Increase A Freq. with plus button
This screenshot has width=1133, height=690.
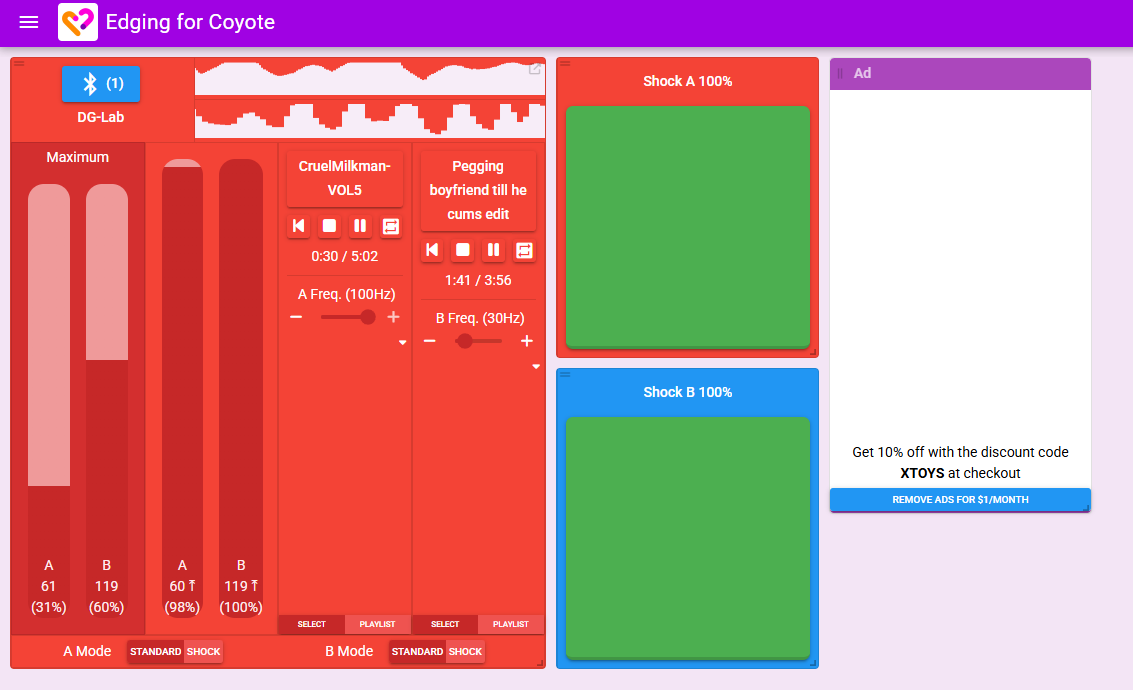coord(393,317)
